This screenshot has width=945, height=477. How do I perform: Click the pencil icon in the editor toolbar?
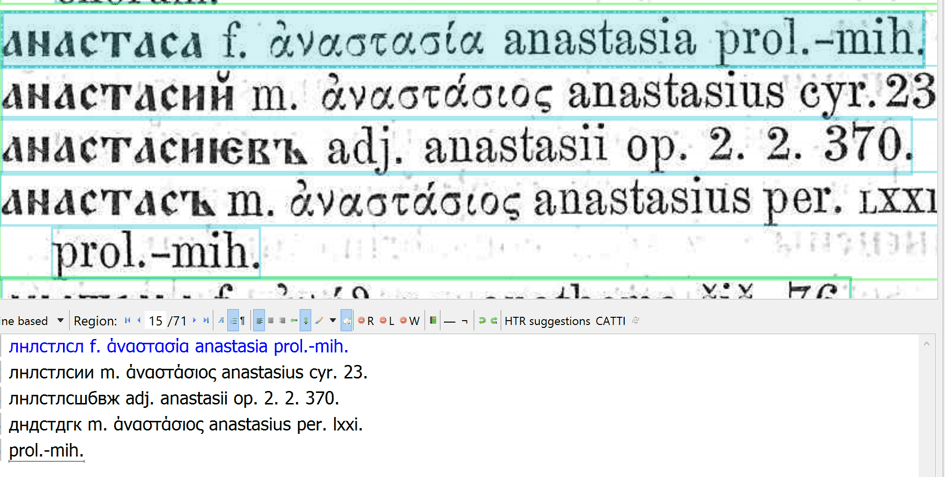tap(319, 321)
